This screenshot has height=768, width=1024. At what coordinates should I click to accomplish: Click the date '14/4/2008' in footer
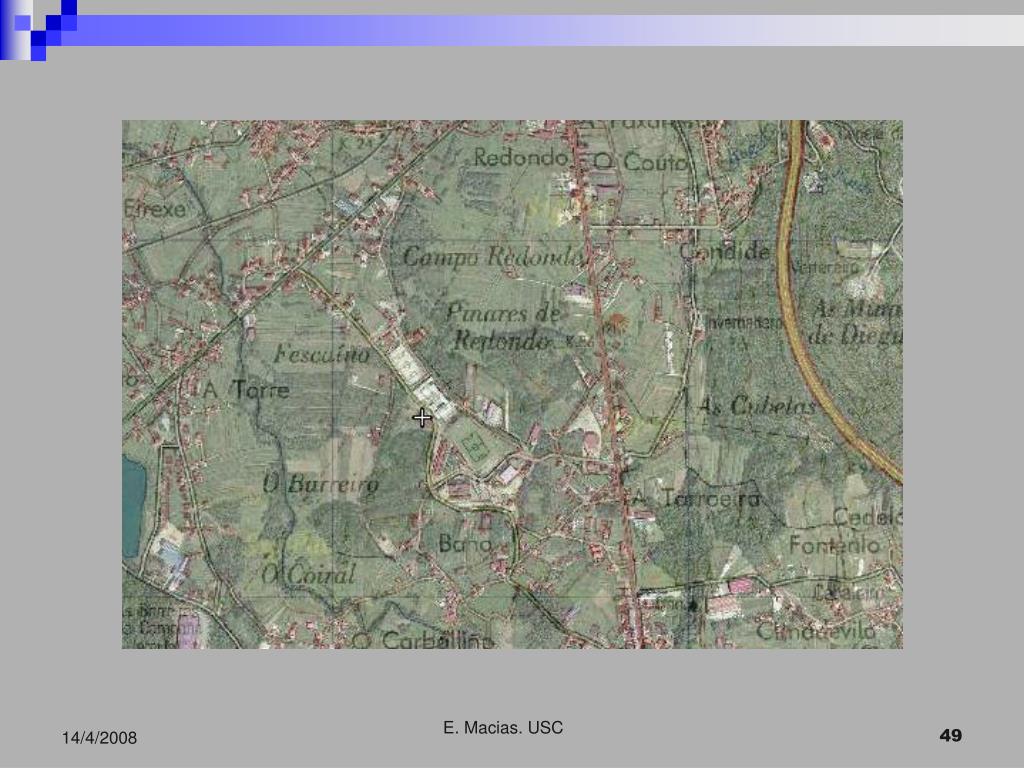99,738
